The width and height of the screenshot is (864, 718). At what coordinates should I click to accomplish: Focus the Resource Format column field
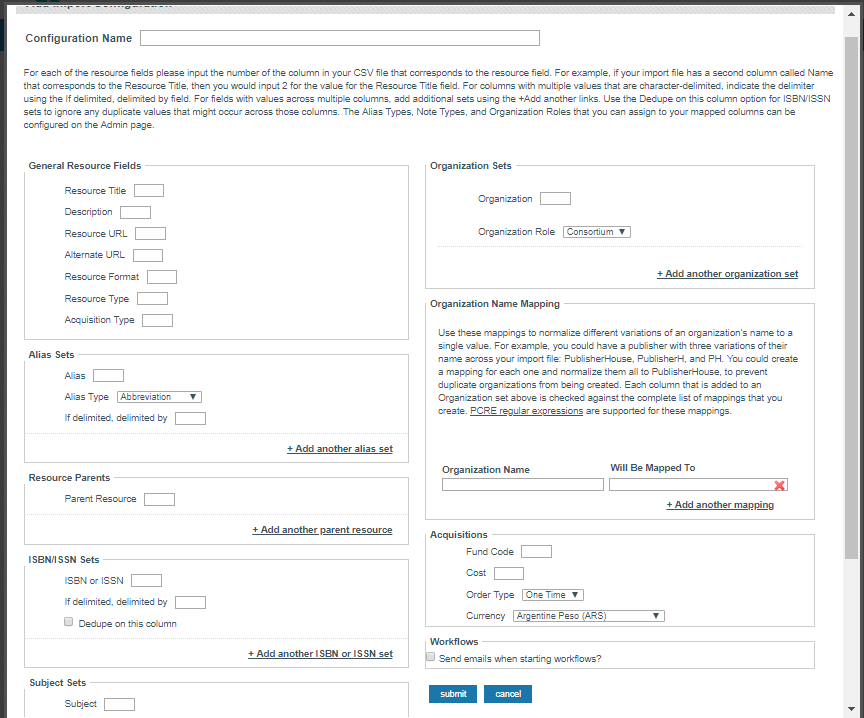pyautogui.click(x=162, y=277)
